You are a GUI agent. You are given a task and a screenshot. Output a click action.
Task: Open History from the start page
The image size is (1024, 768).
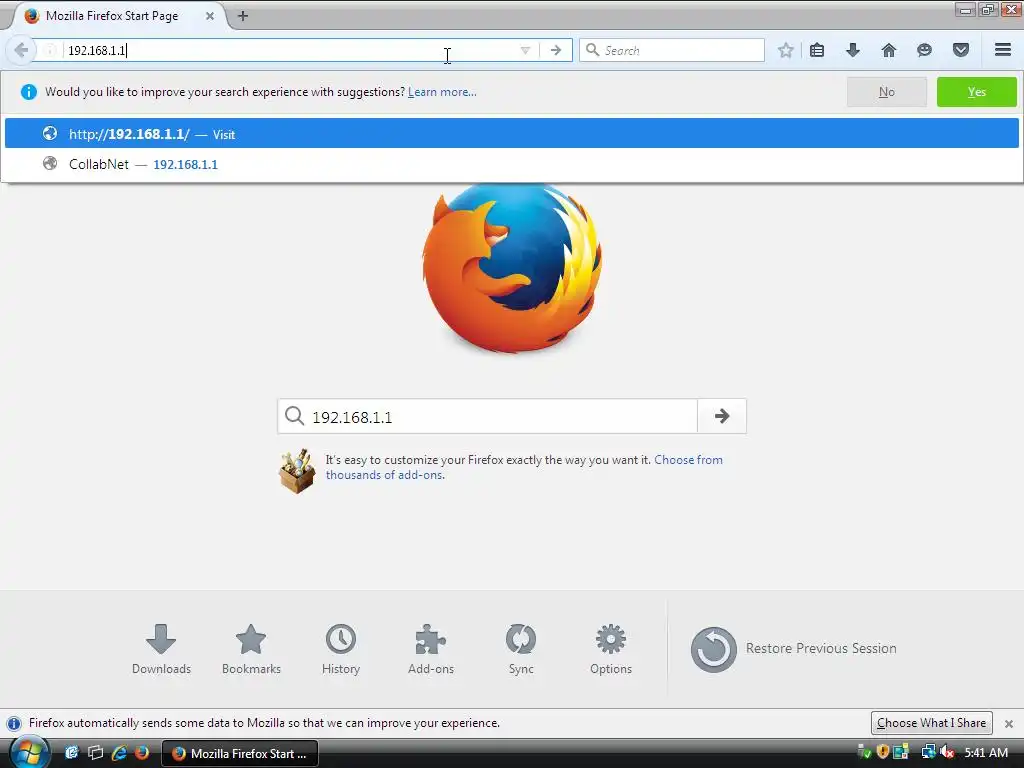(341, 649)
